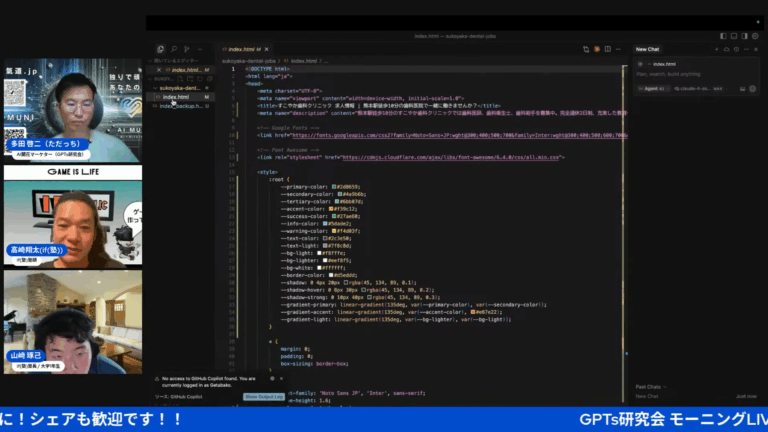Image resolution: width=768 pixels, height=432 pixels.
Task: Open the Google Fonts URL link in code
Action: coord(459,135)
